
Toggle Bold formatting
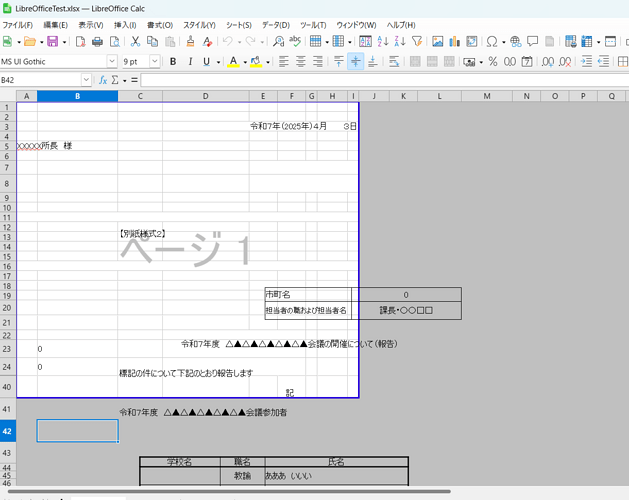pyautogui.click(x=173, y=61)
